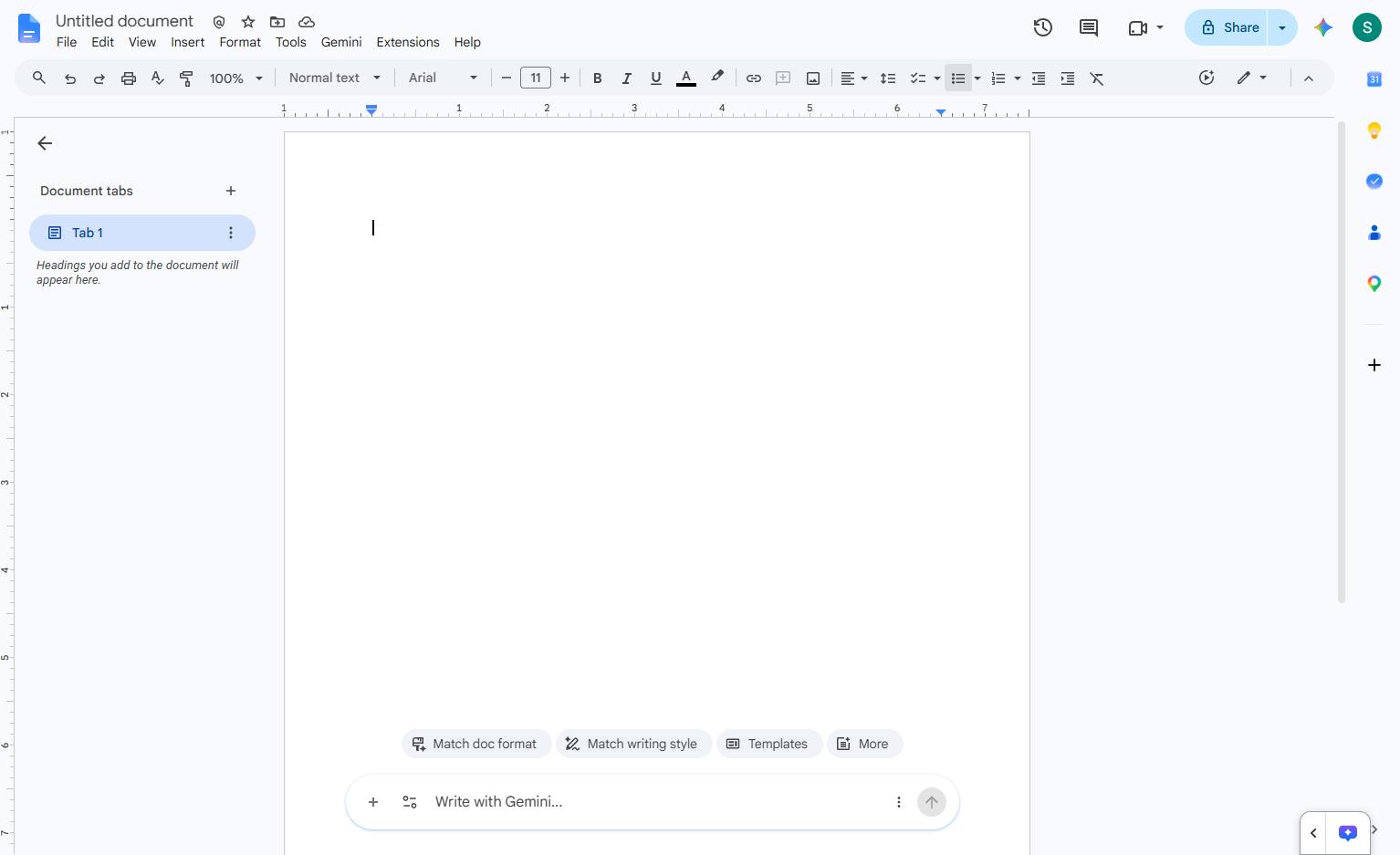The width and height of the screenshot is (1400, 855).
Task: Open the highlight color picker
Action: click(x=717, y=78)
